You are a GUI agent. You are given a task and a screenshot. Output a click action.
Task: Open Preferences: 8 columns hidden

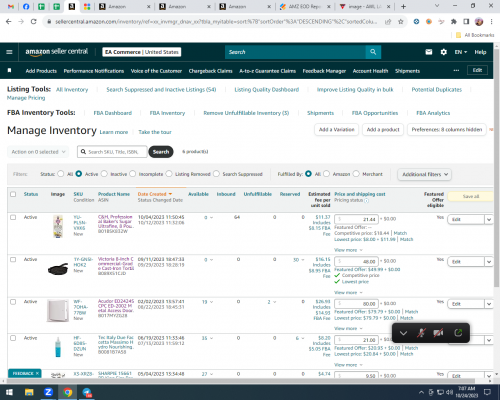[x=447, y=129]
